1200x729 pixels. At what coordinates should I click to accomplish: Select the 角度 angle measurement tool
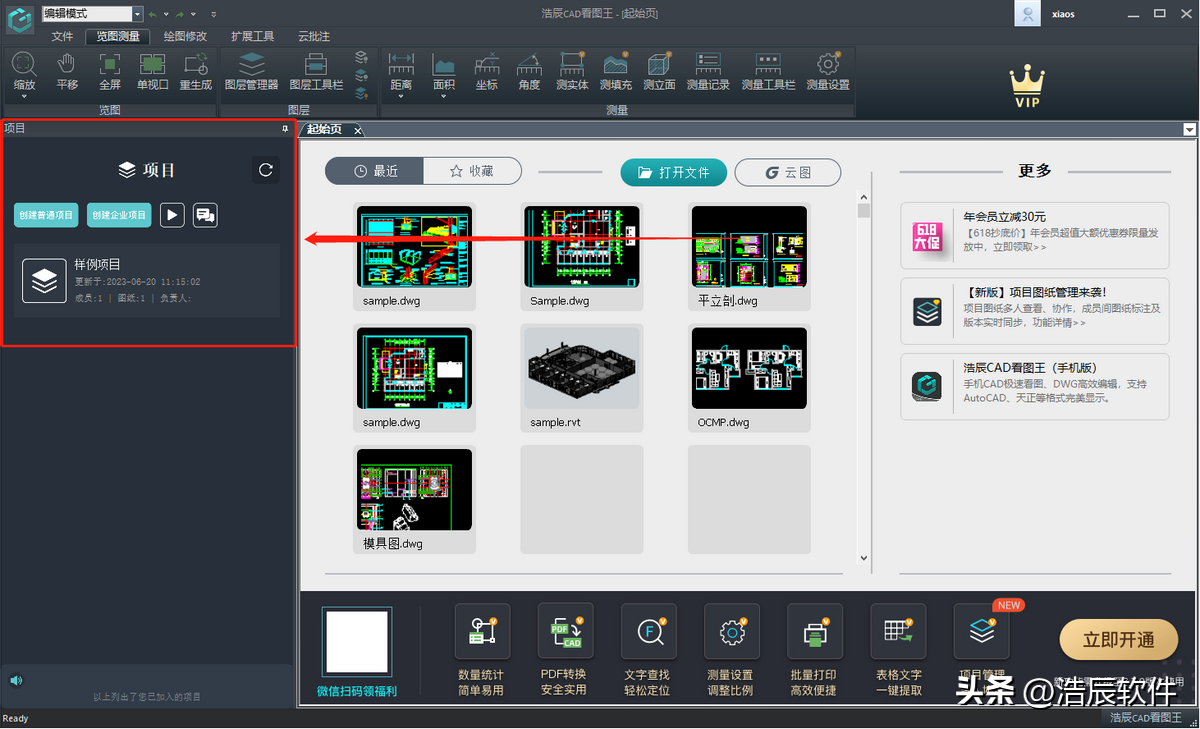coord(529,72)
